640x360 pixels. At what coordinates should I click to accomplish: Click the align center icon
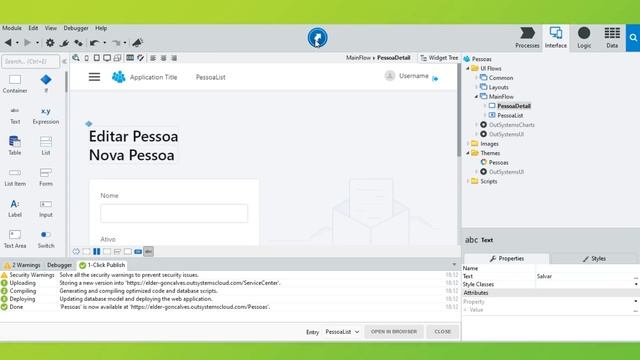point(163,58)
